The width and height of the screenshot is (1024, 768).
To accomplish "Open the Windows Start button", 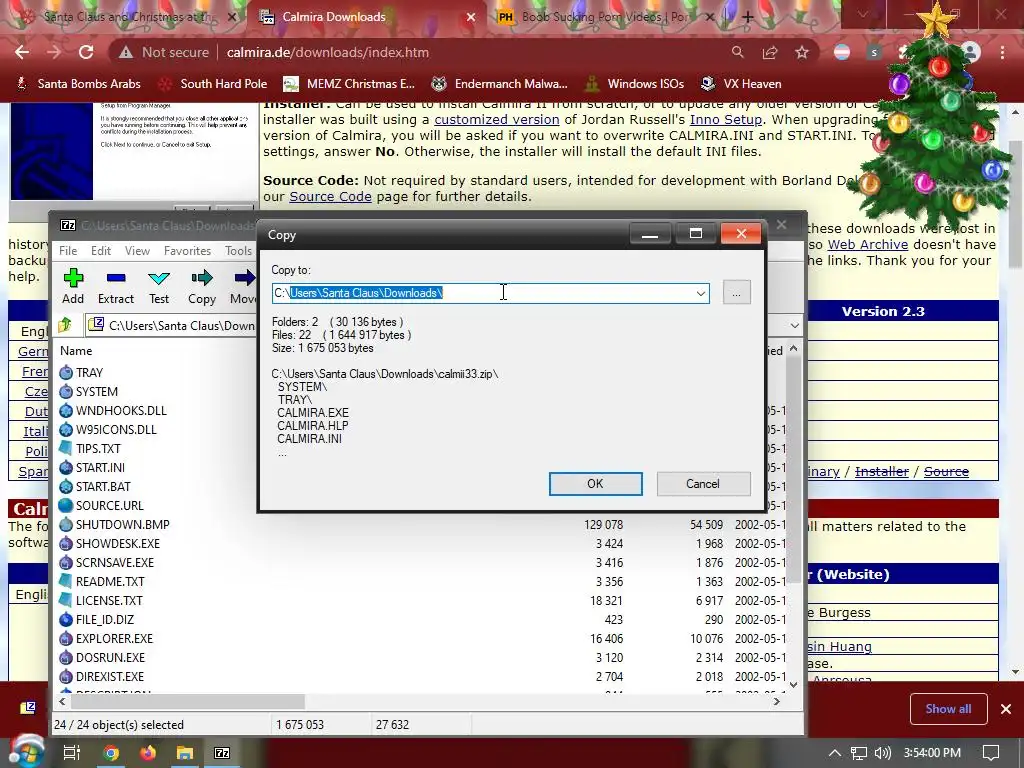I will 26,752.
